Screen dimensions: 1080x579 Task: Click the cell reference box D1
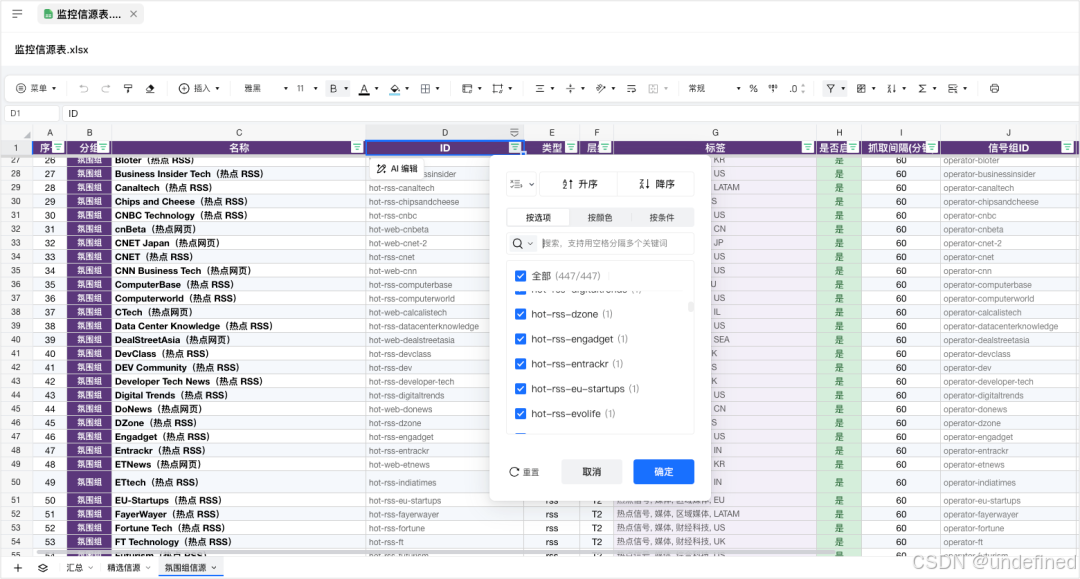(x=31, y=114)
